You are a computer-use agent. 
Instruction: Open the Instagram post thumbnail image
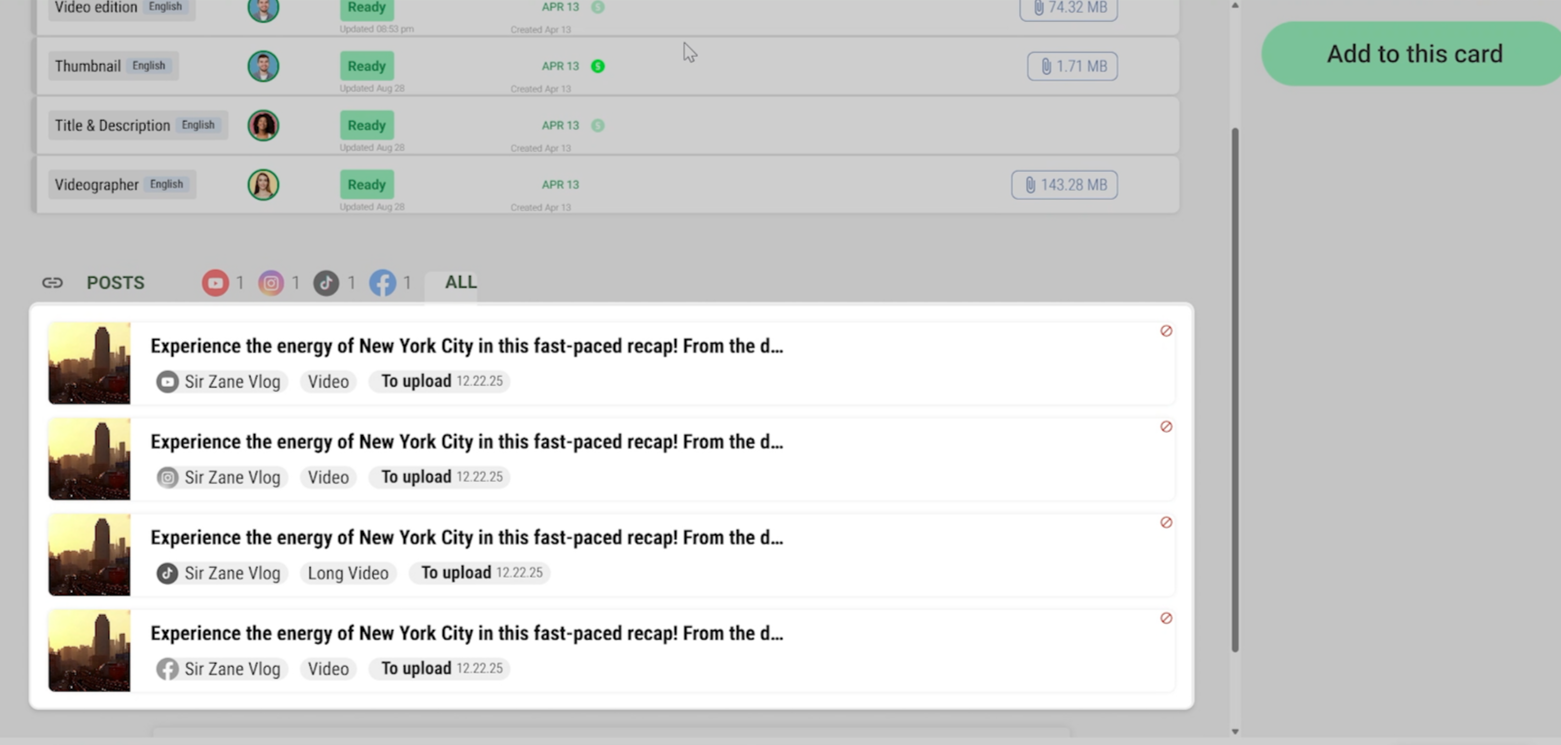pos(89,459)
